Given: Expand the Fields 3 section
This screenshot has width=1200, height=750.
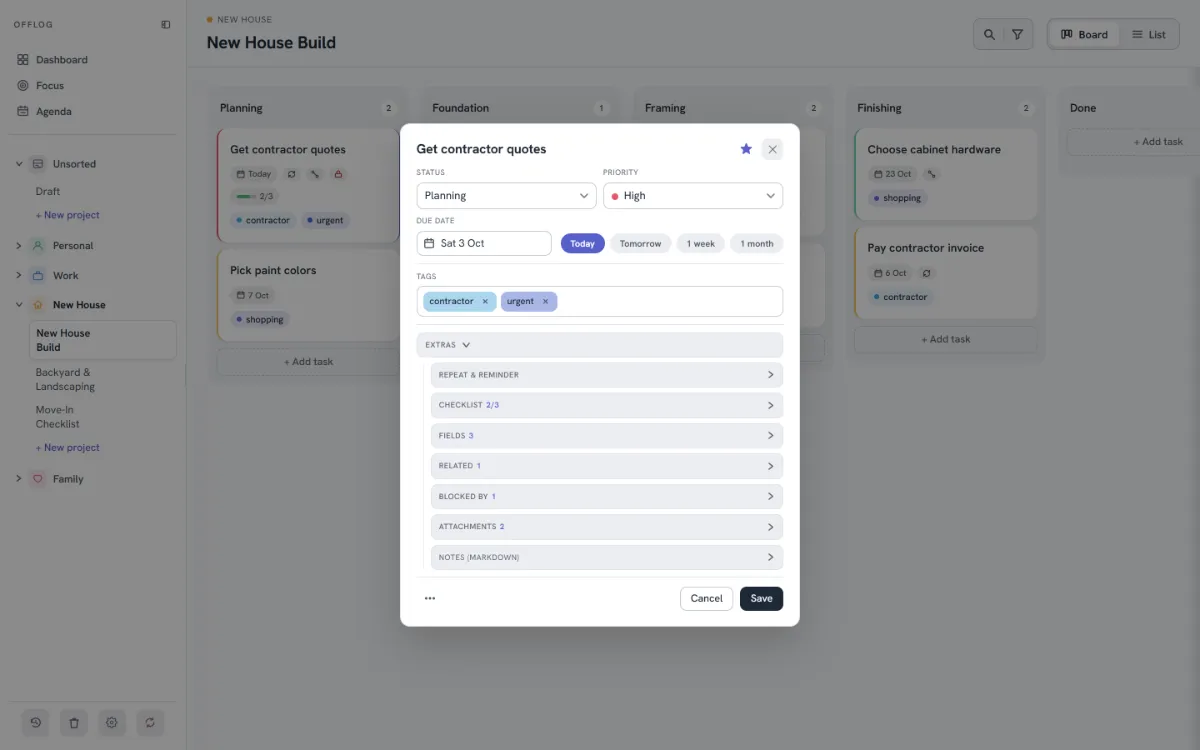Looking at the screenshot, I should point(607,436).
